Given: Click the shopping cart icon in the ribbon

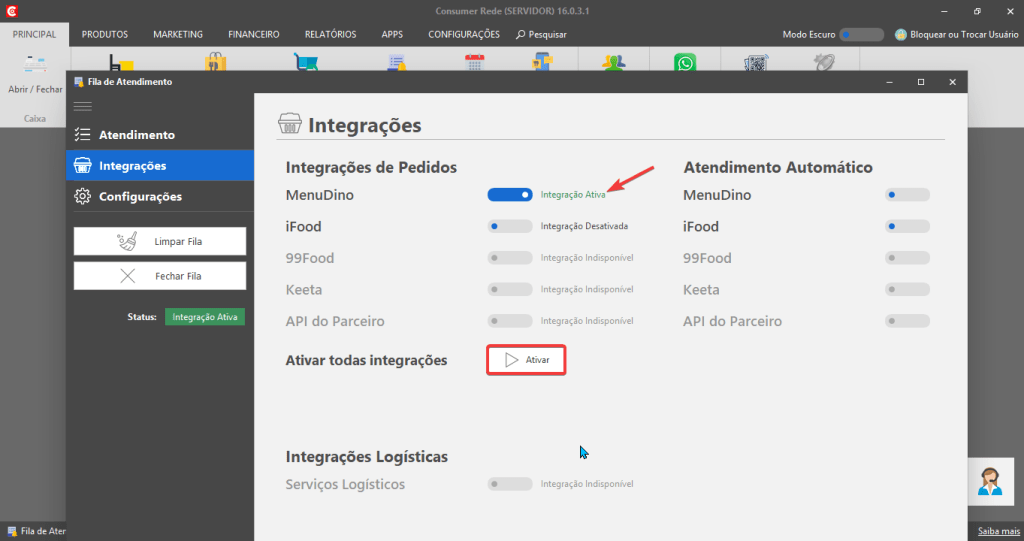Looking at the screenshot, I should (x=306, y=63).
